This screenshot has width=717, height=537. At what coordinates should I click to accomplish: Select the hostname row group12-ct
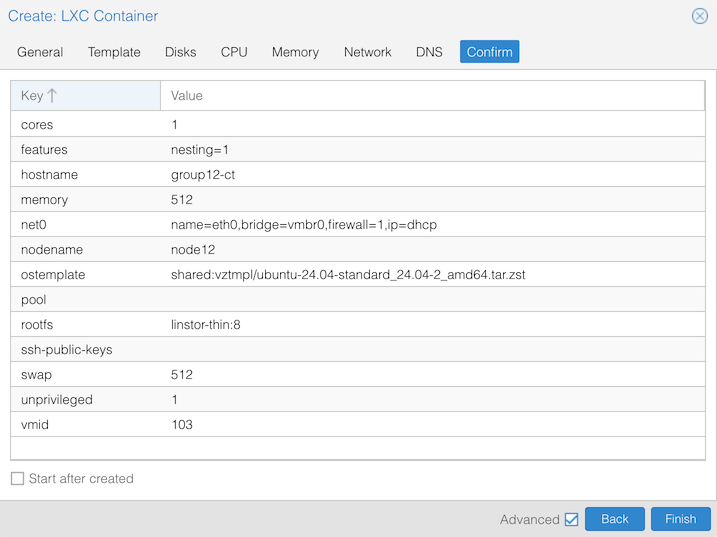point(203,175)
